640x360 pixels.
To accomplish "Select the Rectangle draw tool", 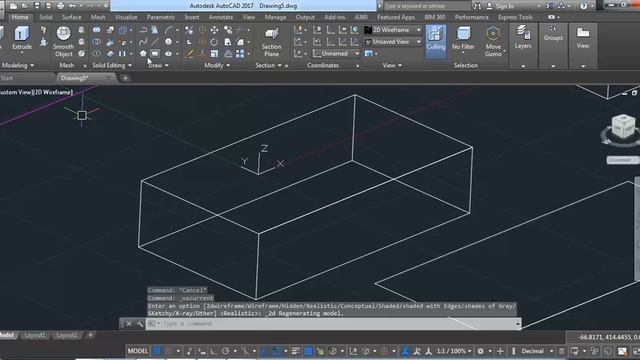I will coord(155,53).
